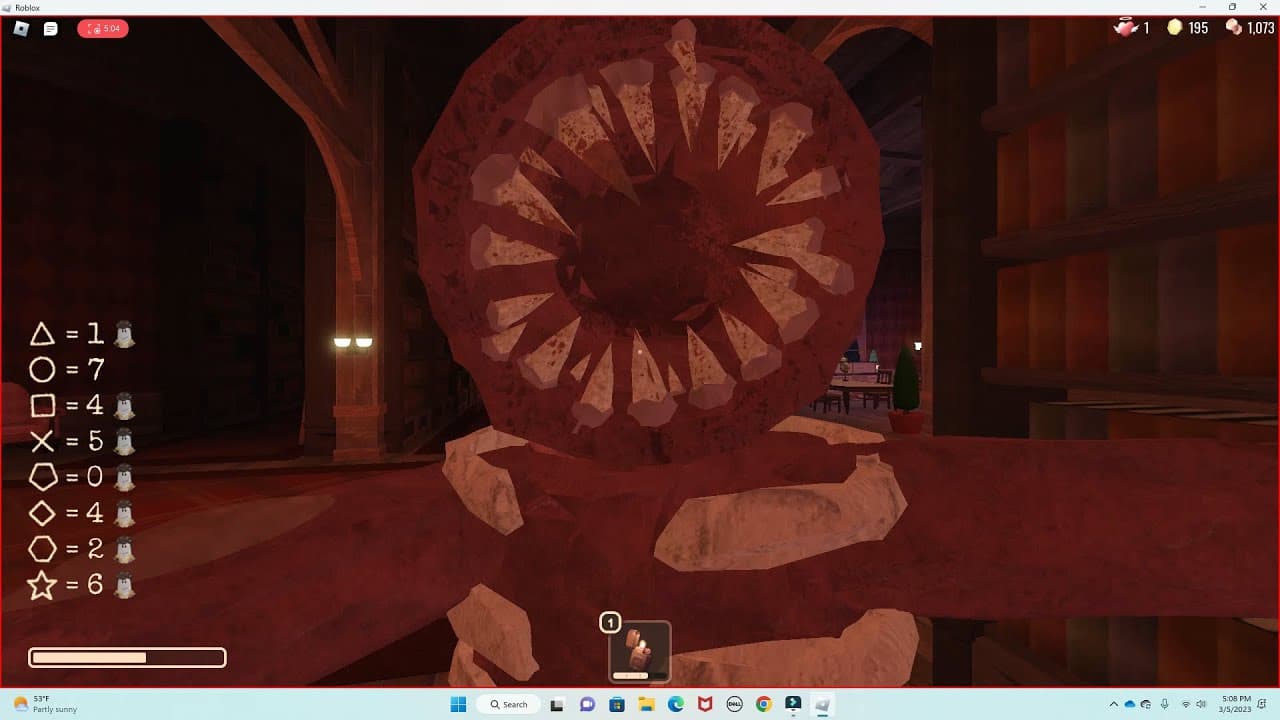Click the player avatar icon beside square = 4
This screenshot has height=720, width=1280.
pos(124,406)
